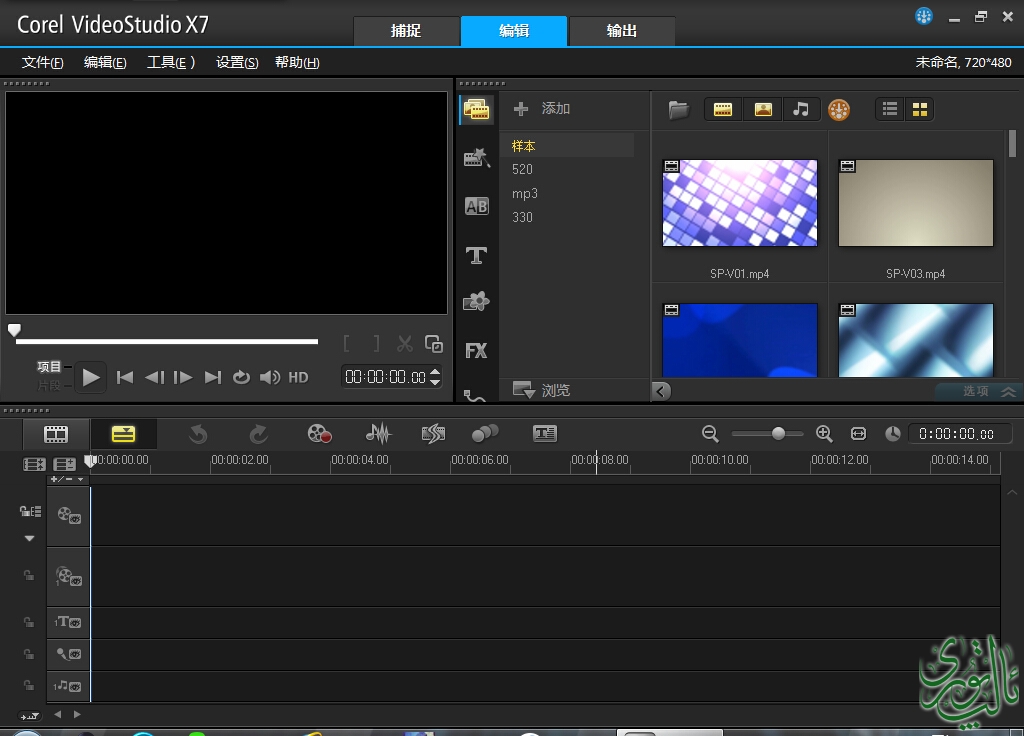Open the 设置(S) menu

(x=237, y=62)
